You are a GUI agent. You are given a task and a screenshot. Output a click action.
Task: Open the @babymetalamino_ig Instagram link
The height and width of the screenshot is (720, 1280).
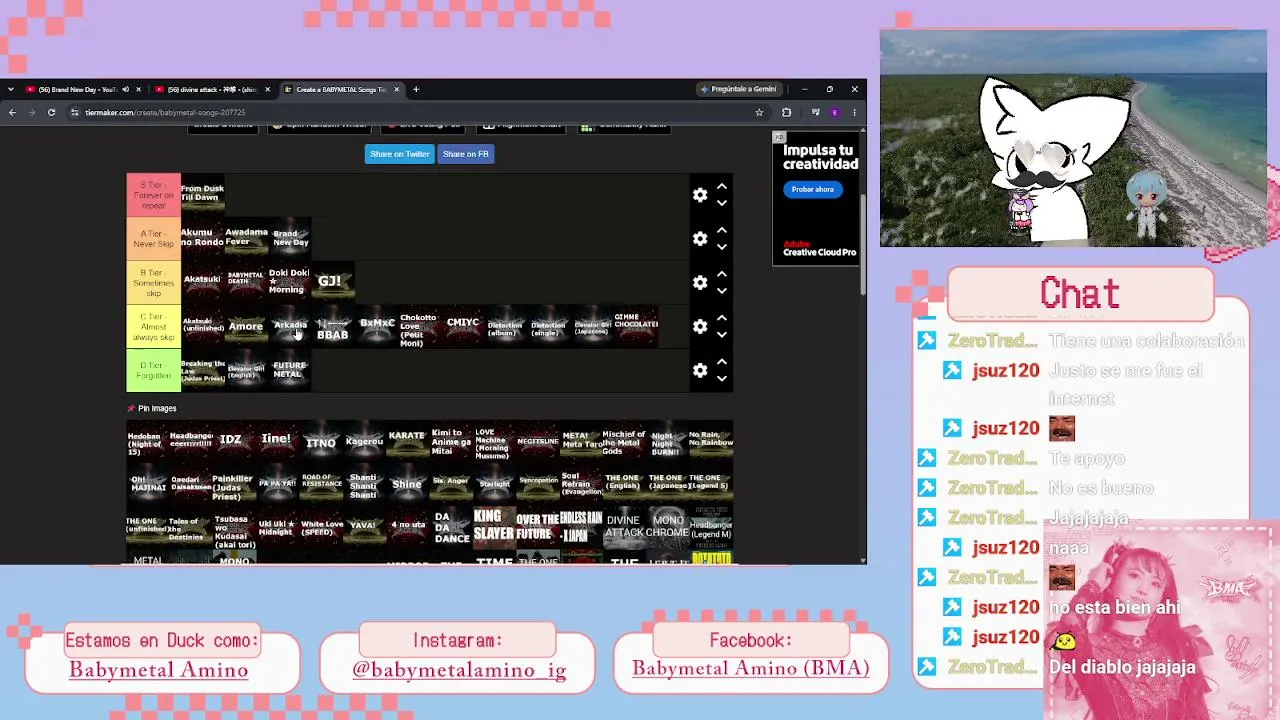[x=459, y=670]
